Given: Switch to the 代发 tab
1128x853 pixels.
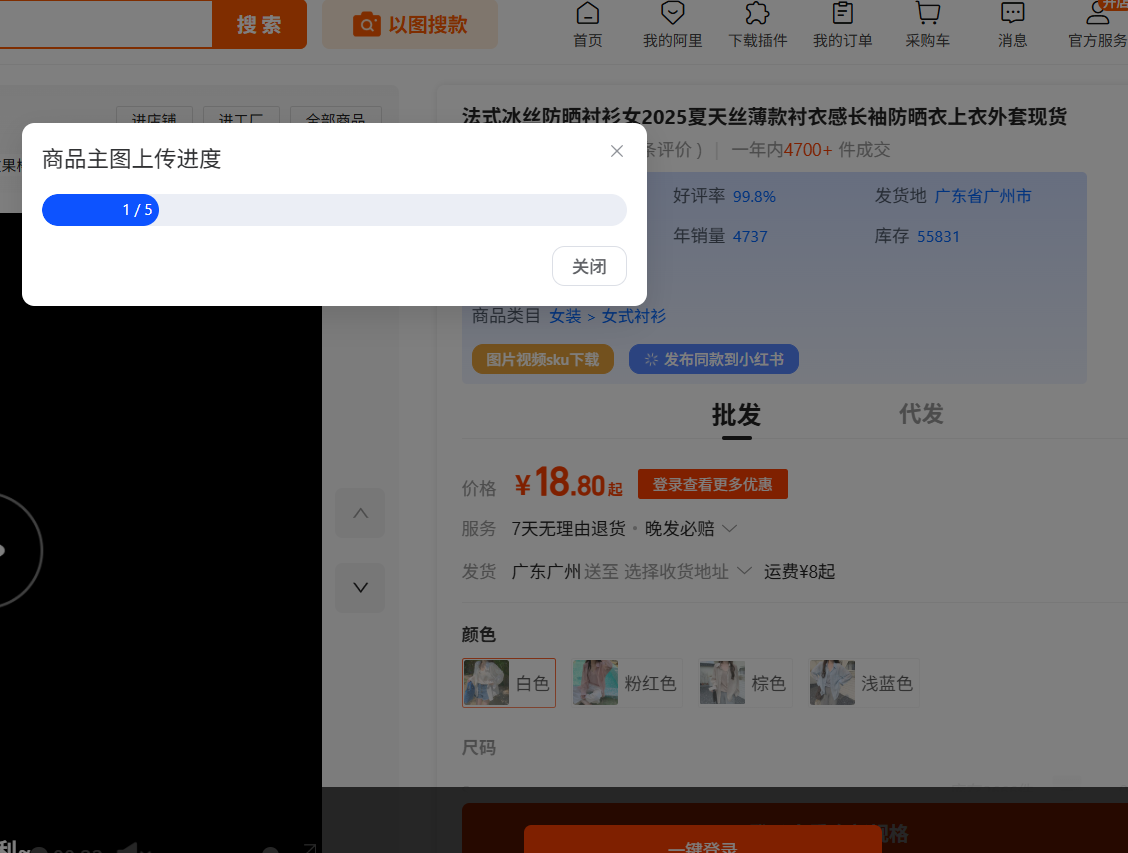Looking at the screenshot, I should [x=920, y=414].
